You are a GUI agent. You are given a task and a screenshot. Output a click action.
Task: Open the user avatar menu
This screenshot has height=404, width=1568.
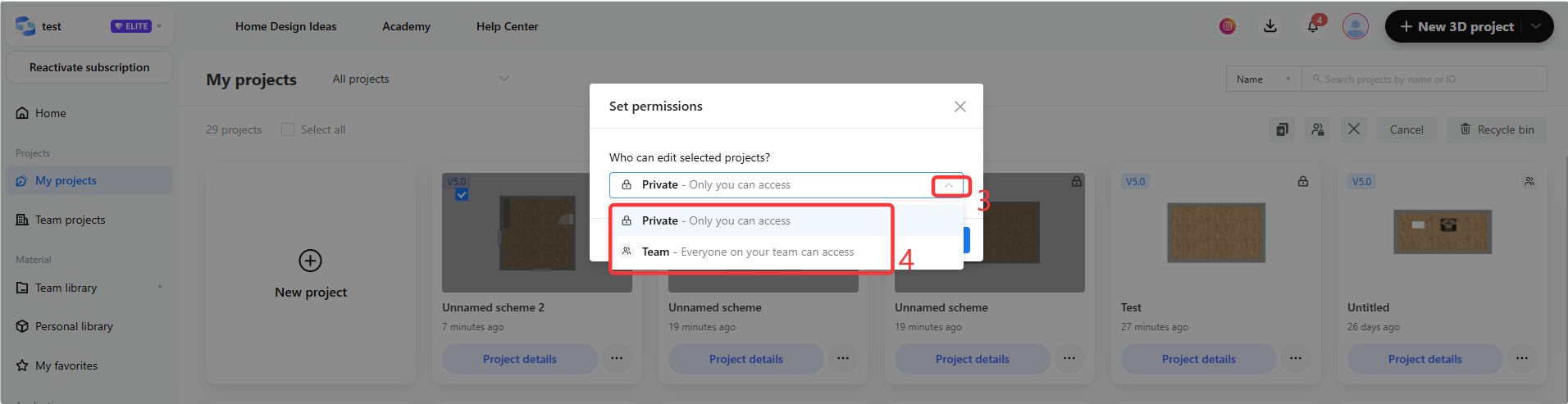[1356, 26]
